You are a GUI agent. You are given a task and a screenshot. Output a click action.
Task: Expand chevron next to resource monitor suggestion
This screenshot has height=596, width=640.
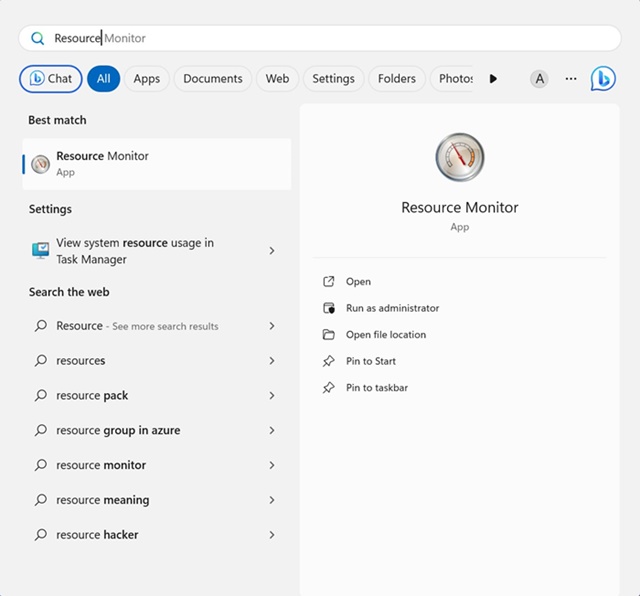[x=272, y=465]
